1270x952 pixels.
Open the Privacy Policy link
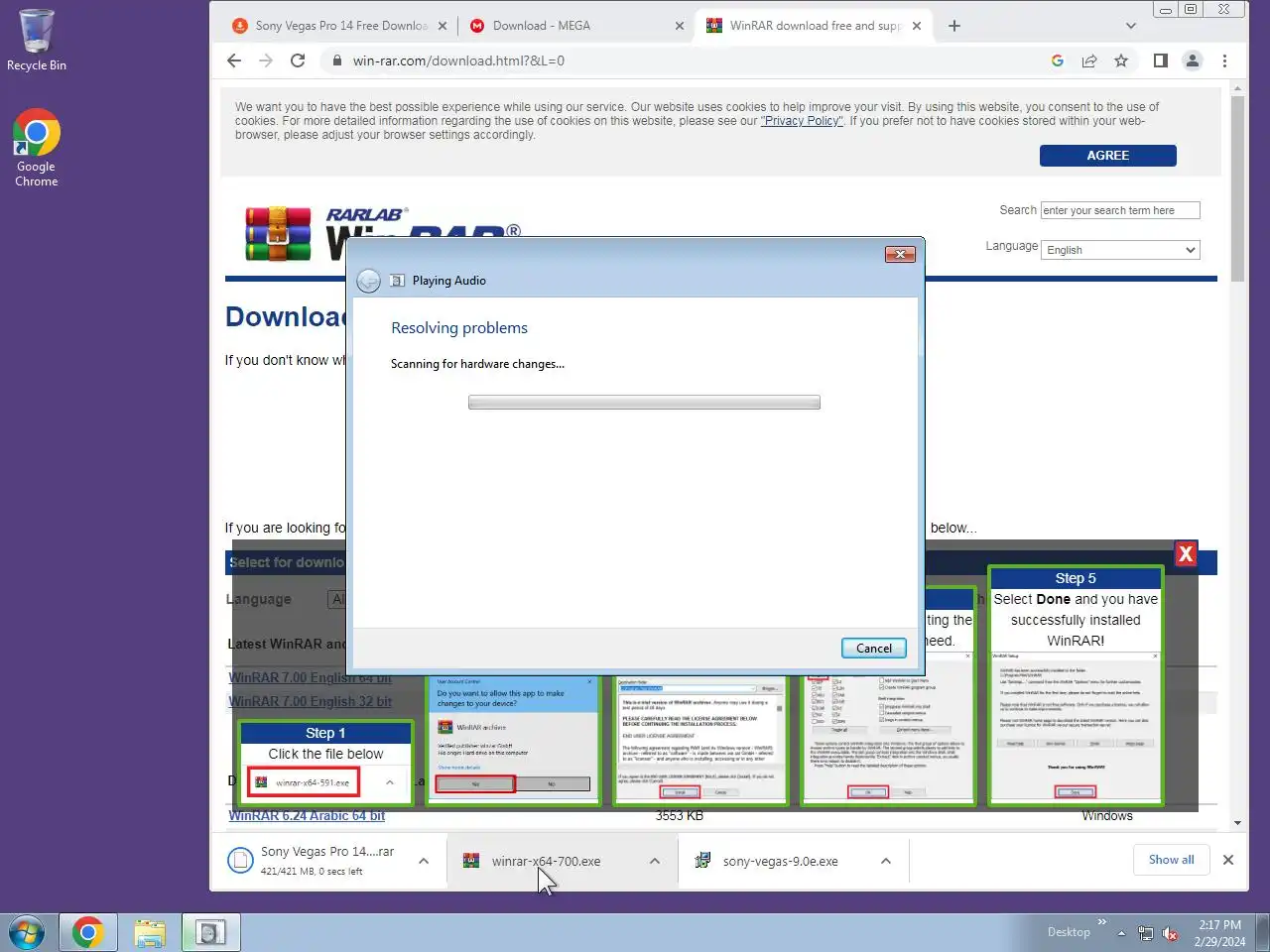click(802, 121)
